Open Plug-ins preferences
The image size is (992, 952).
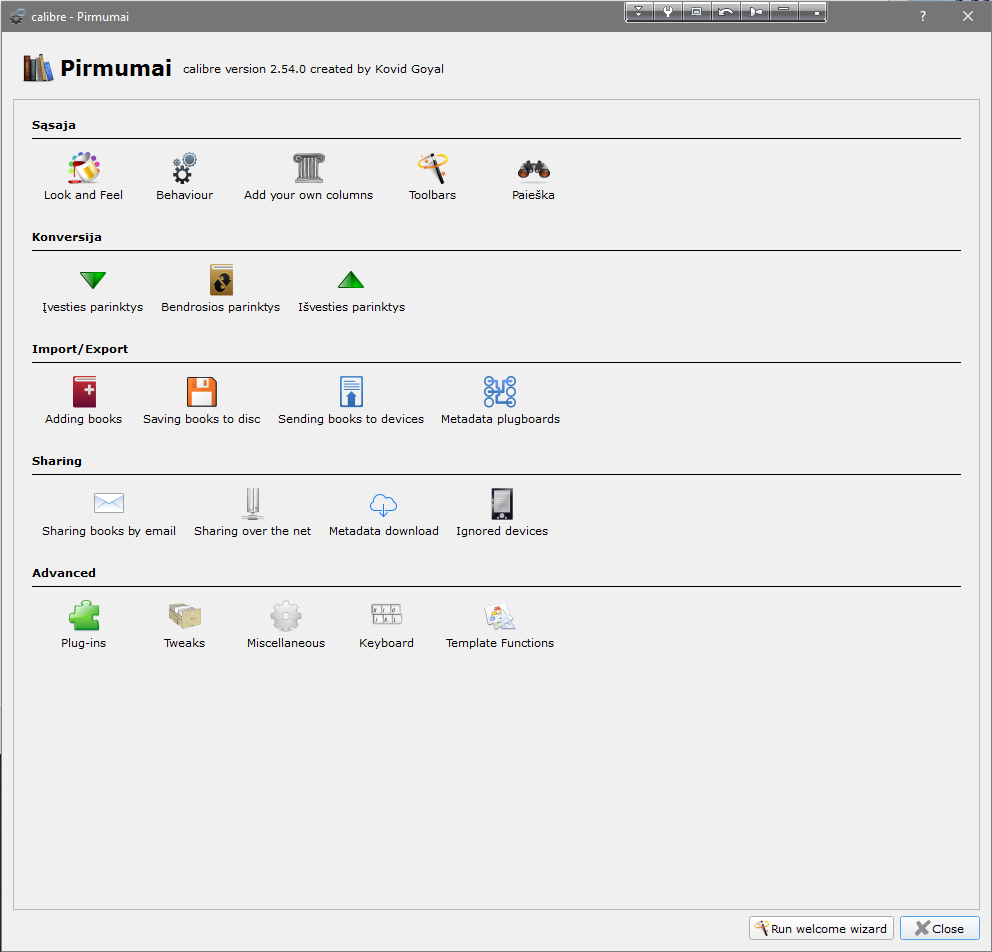[84, 624]
